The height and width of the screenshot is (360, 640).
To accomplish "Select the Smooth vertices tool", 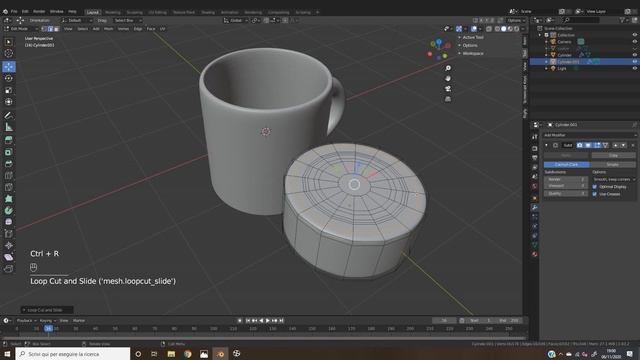I will tap(9, 222).
